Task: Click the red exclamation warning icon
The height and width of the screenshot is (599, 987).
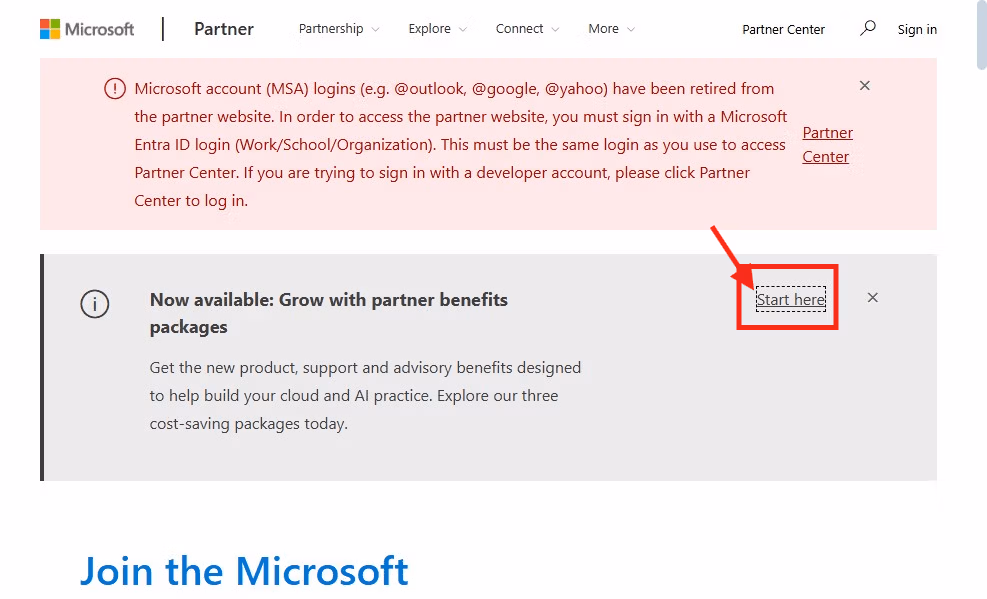Action: tap(115, 89)
